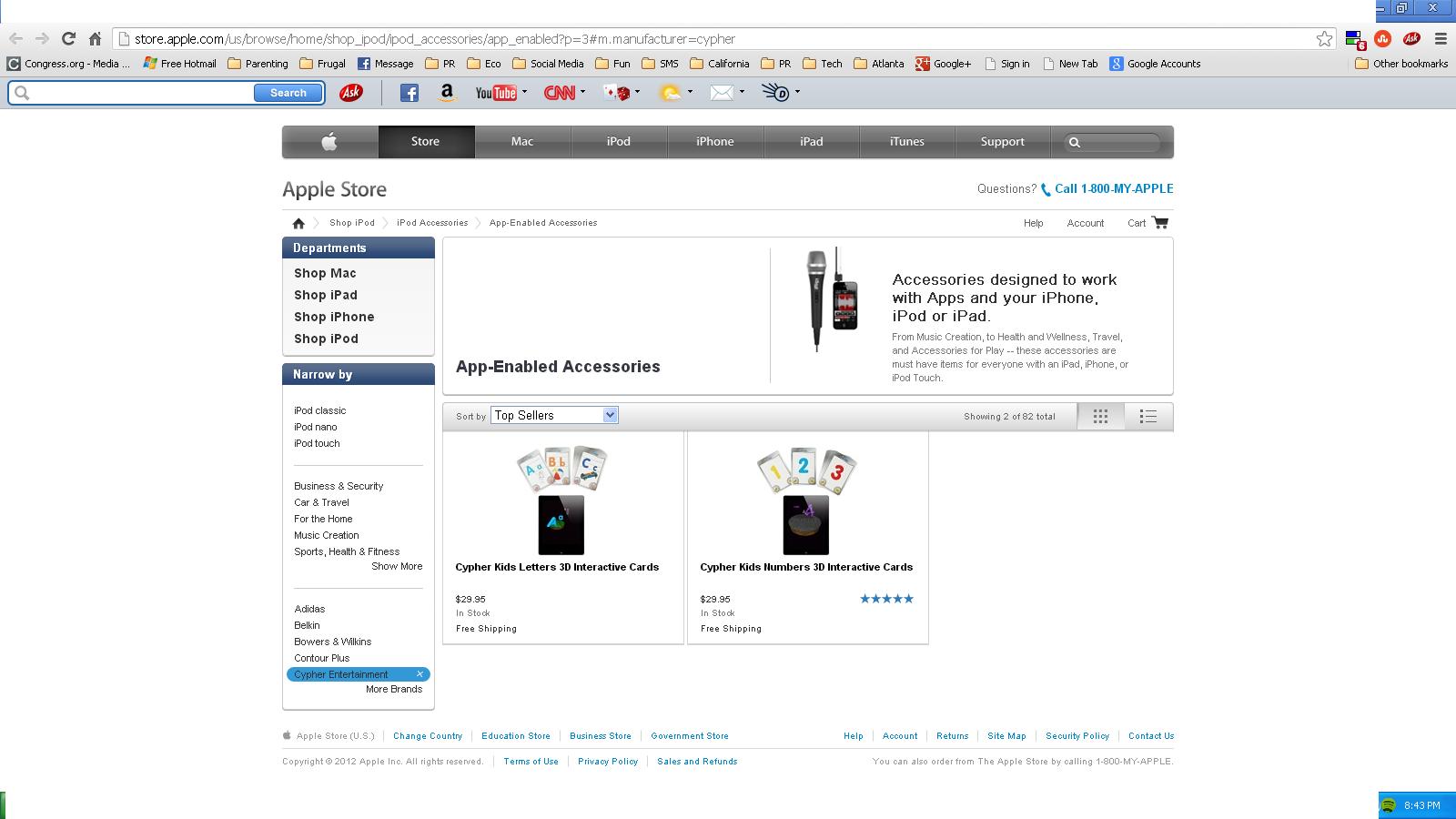Open the iTunes navigation tab
The image size is (1456, 819).
(906, 142)
